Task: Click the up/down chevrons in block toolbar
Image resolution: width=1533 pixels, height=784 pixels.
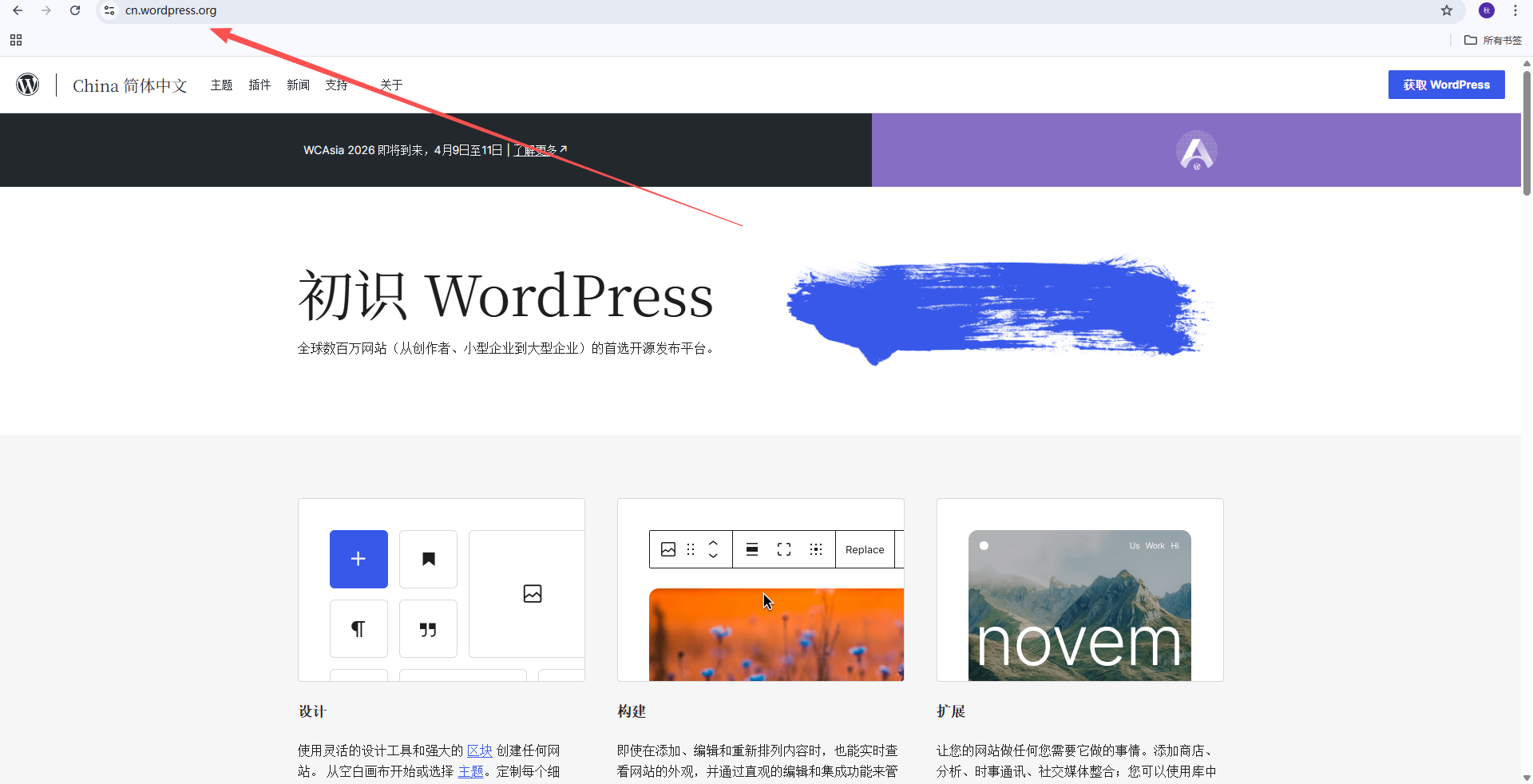Action: [713, 549]
